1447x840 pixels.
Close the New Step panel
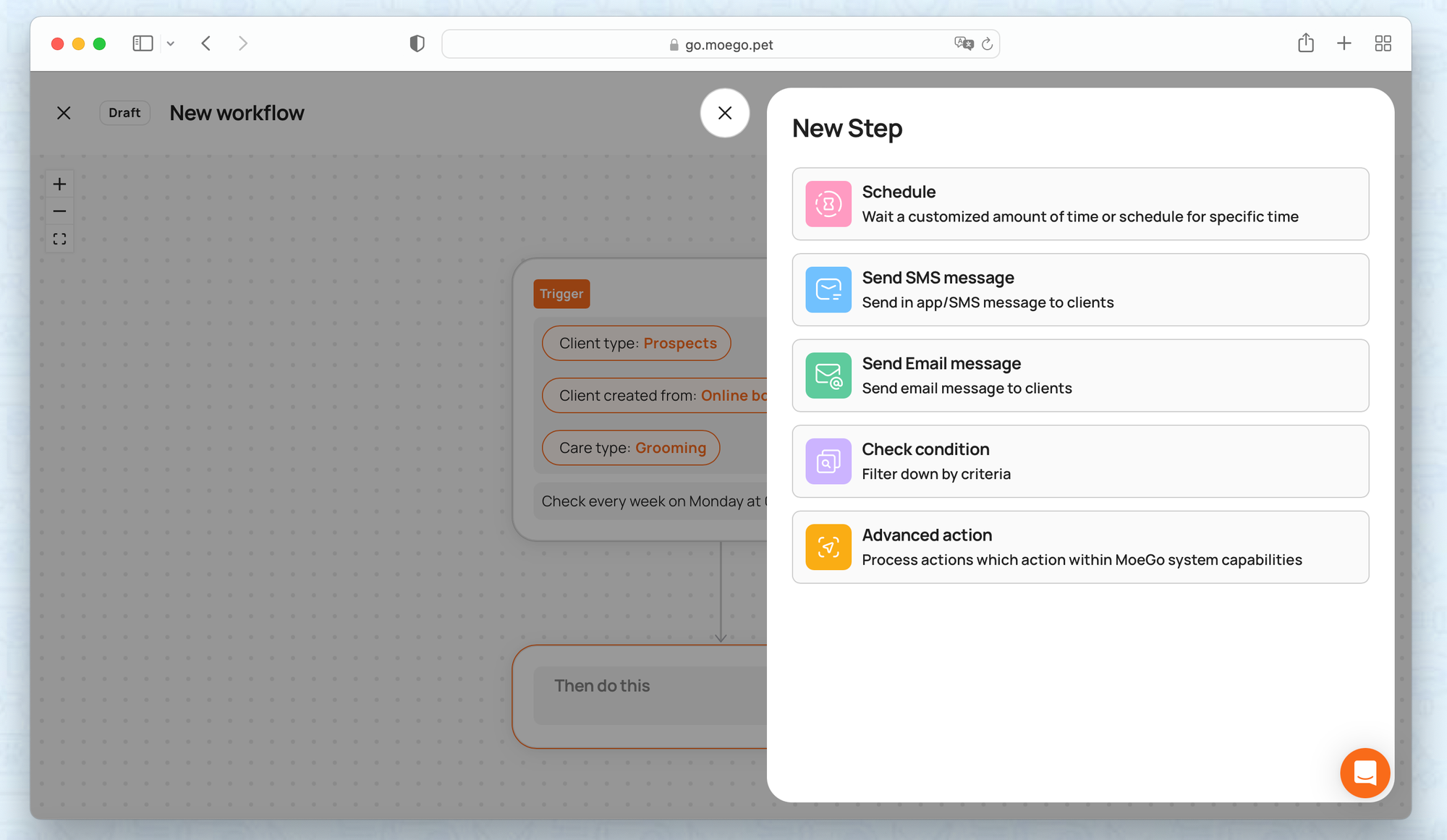(x=724, y=113)
